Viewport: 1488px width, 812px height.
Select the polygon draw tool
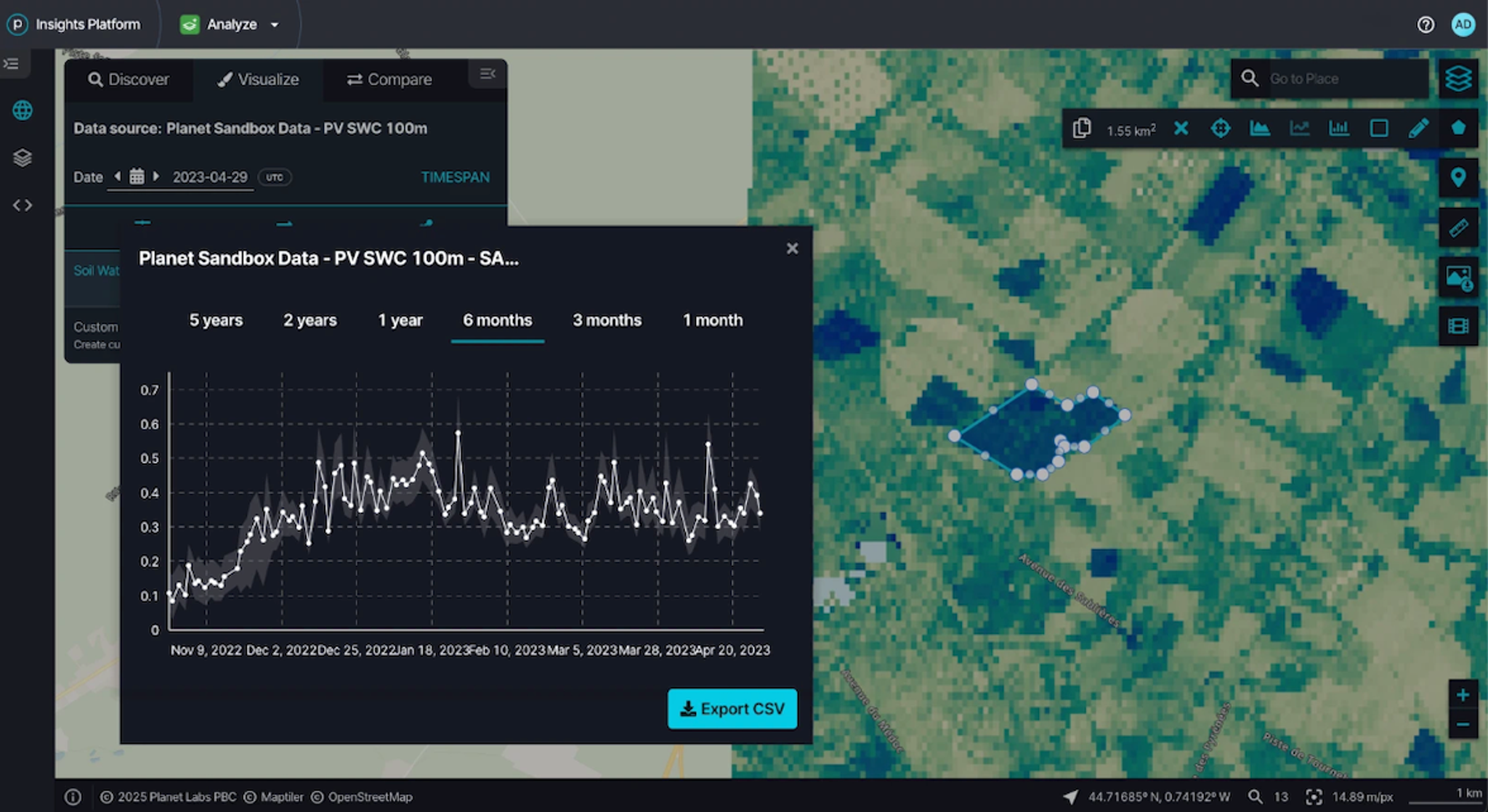pos(1458,129)
